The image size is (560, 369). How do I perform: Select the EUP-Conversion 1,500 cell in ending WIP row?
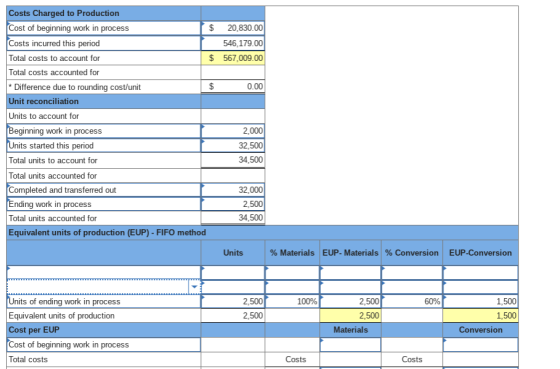click(x=480, y=301)
